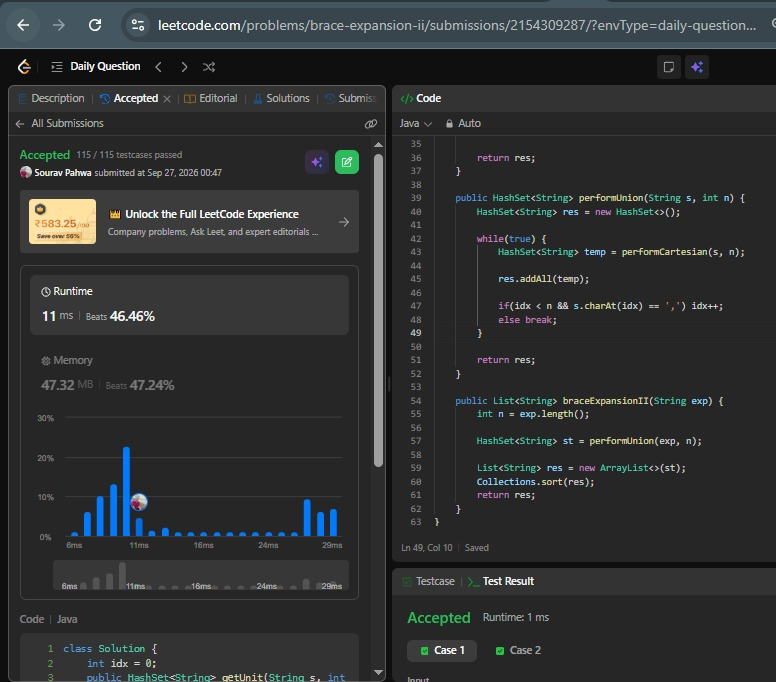This screenshot has height=682, width=776.
Task: Click the tallest bar in runtime chart
Action: pyautogui.click(x=126, y=491)
